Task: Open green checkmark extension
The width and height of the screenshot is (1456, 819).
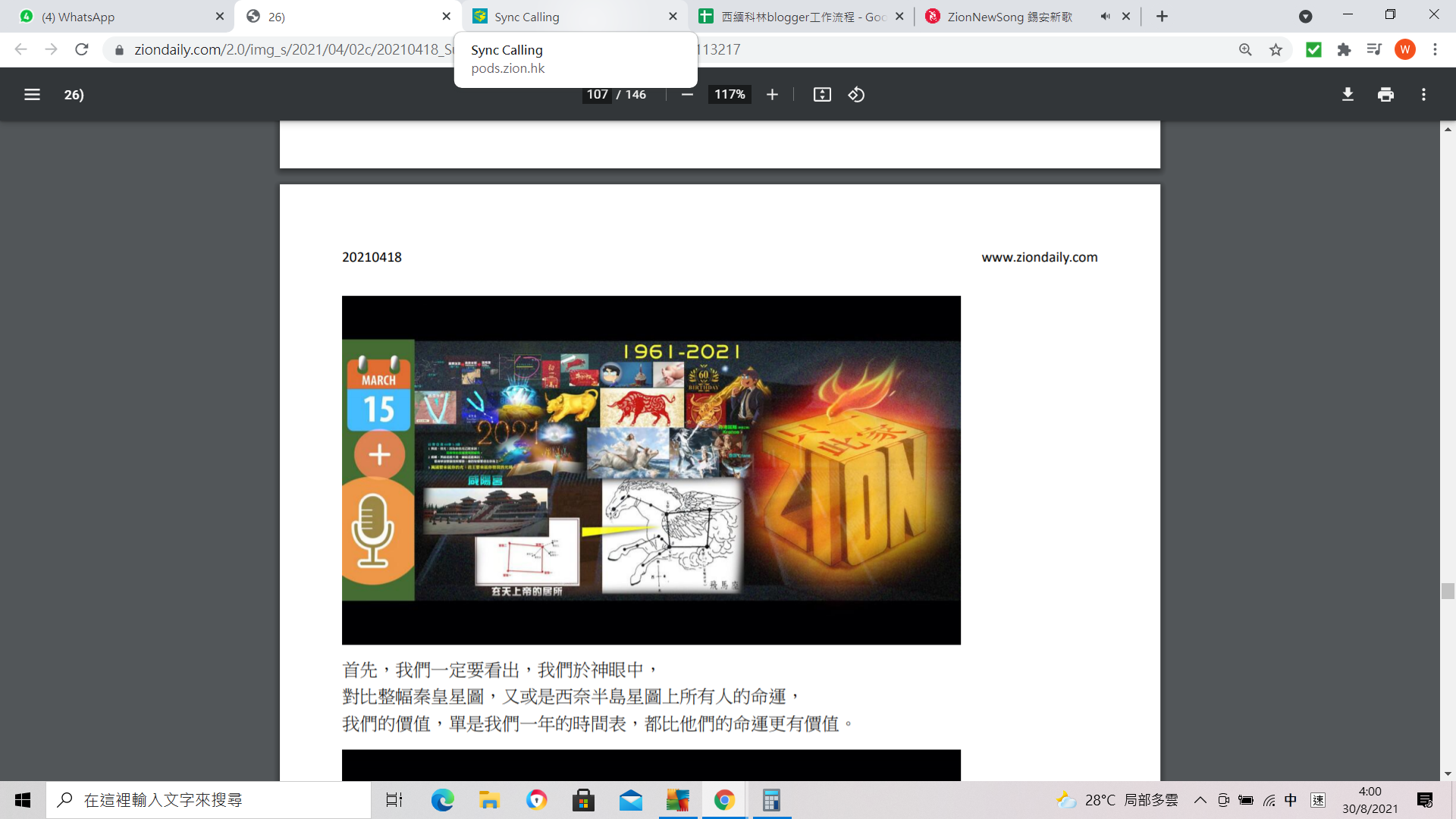Action: click(x=1313, y=49)
